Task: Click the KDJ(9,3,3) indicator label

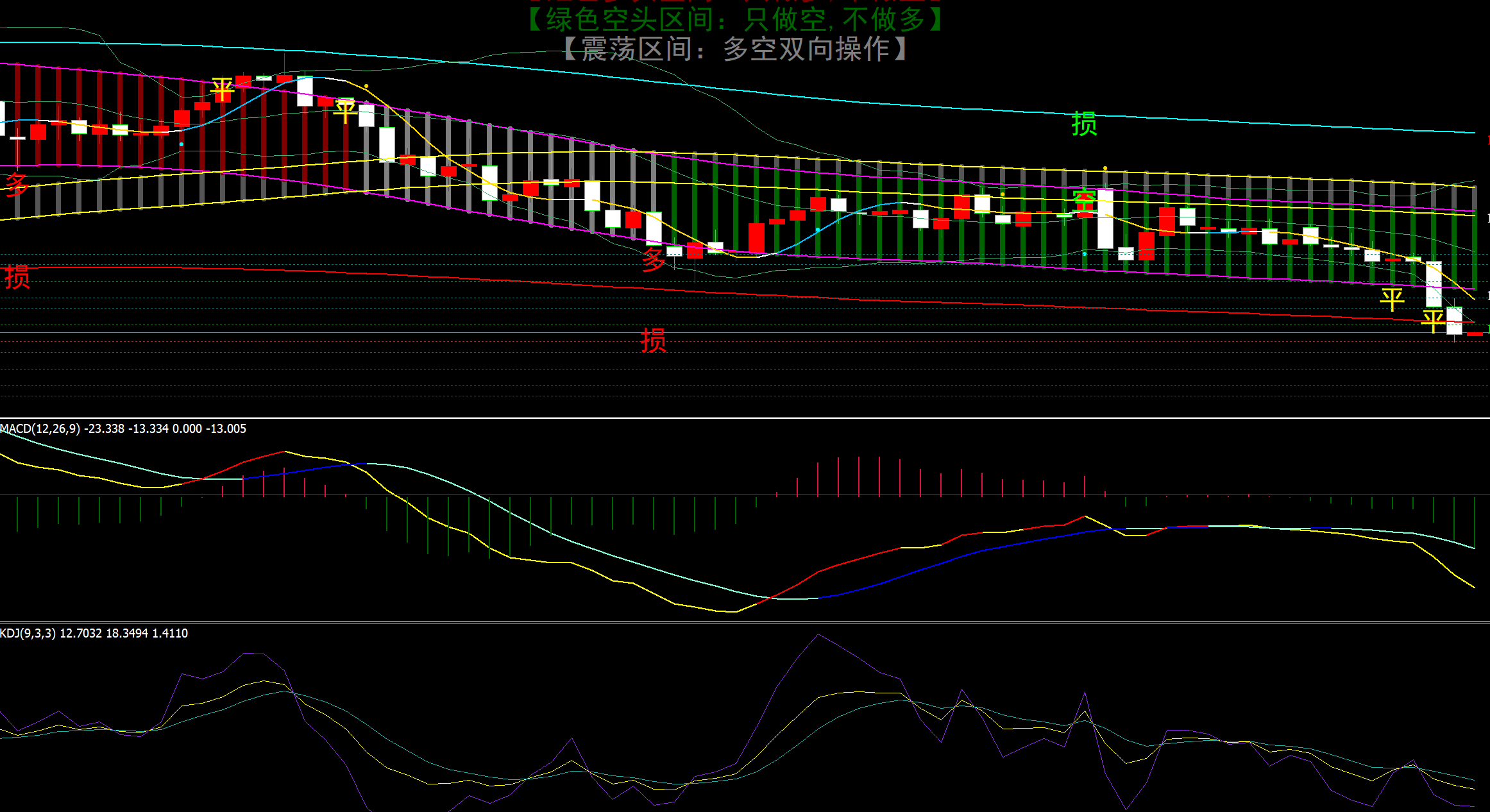Action: point(28,633)
